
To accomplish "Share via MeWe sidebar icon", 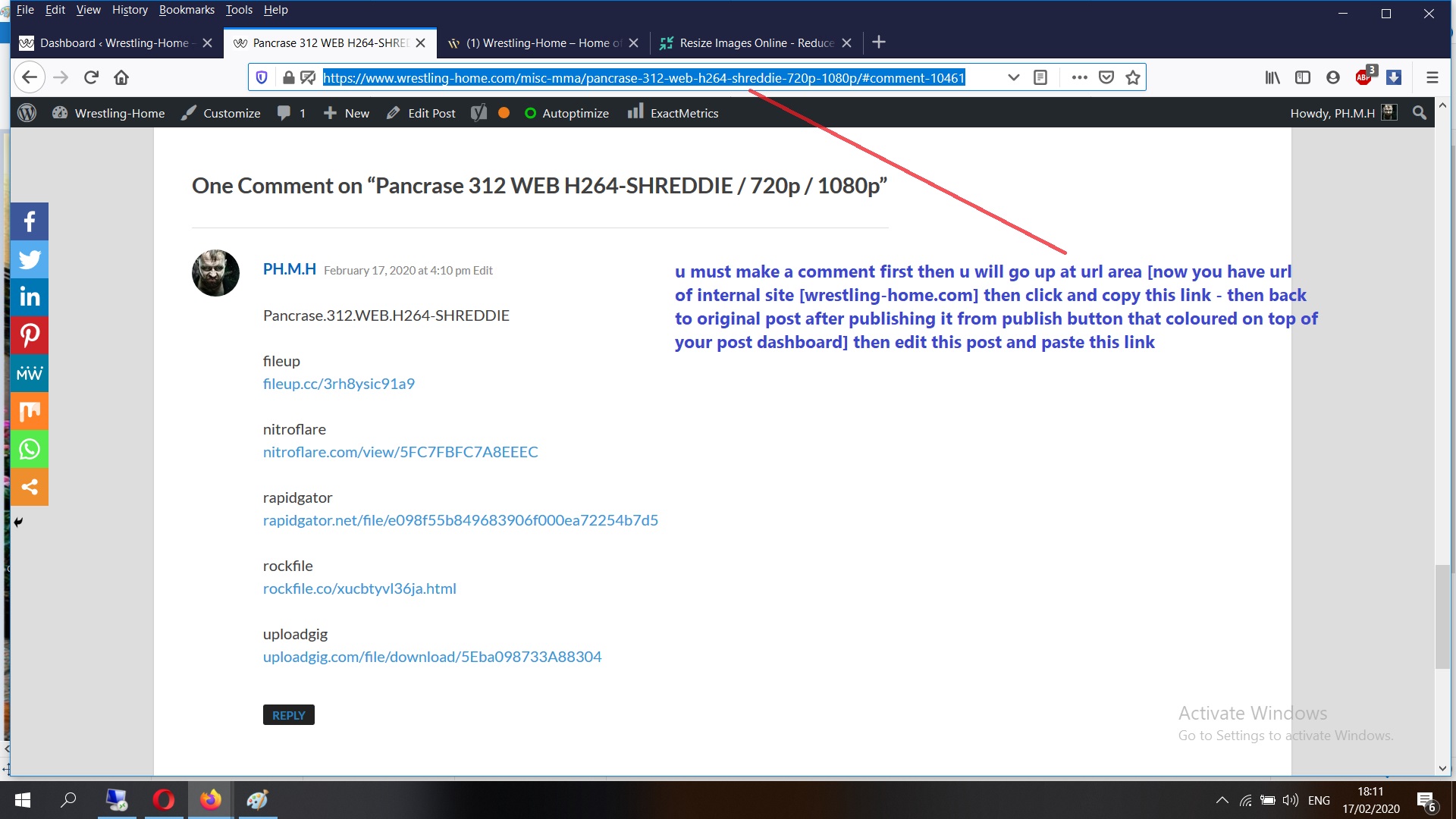I will pos(30,373).
